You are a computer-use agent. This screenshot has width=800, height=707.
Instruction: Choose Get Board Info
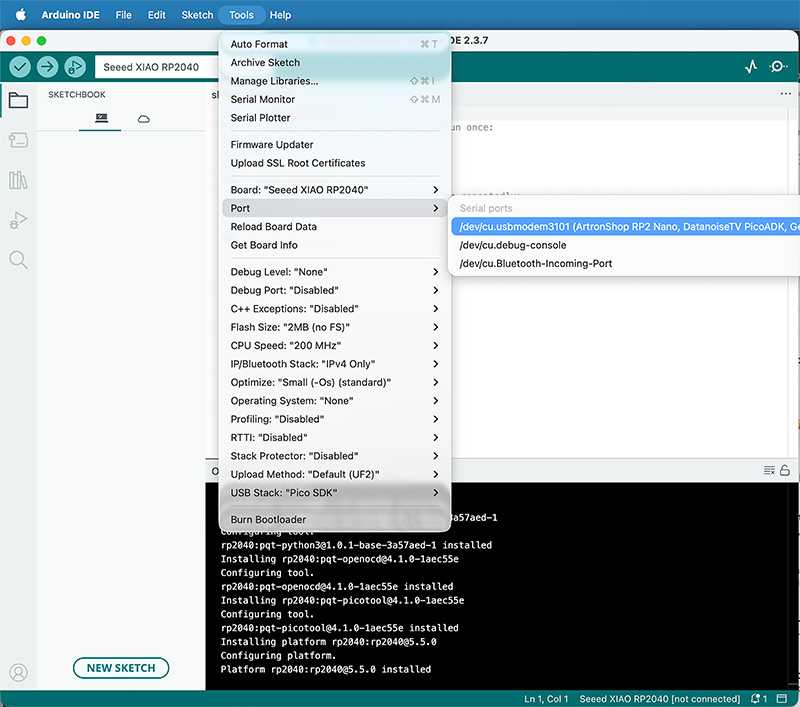335,245
